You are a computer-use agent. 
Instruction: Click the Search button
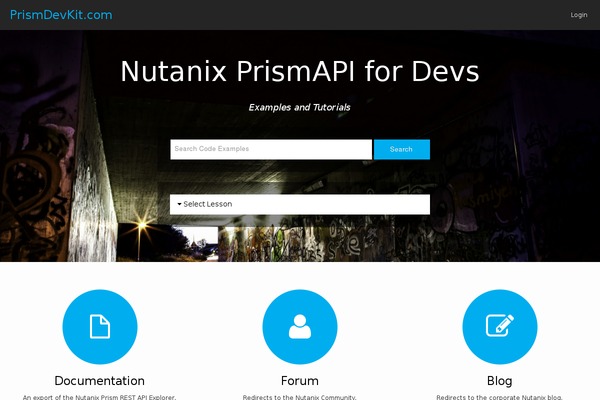pos(401,149)
